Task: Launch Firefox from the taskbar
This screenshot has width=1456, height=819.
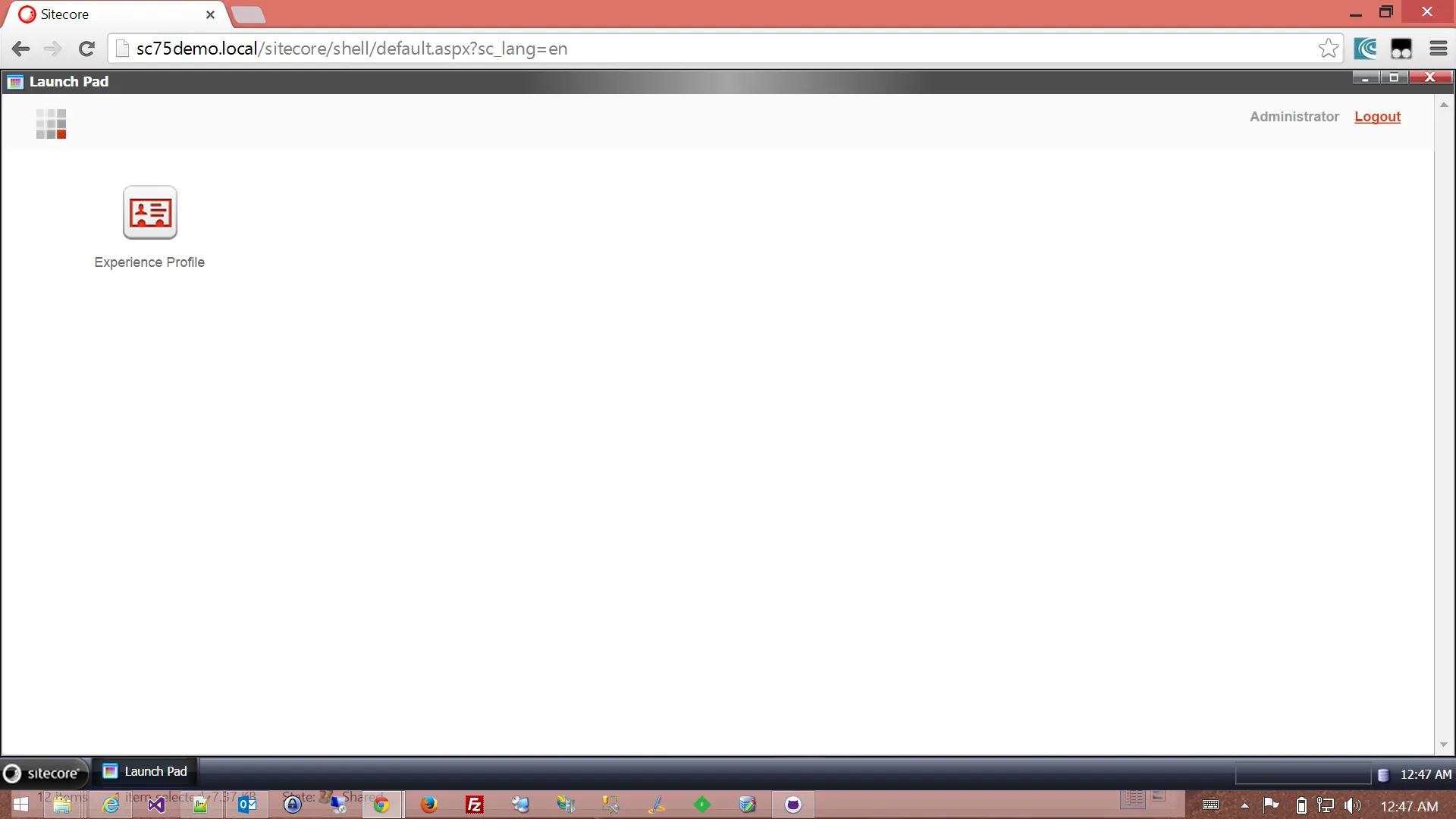Action: [x=429, y=805]
